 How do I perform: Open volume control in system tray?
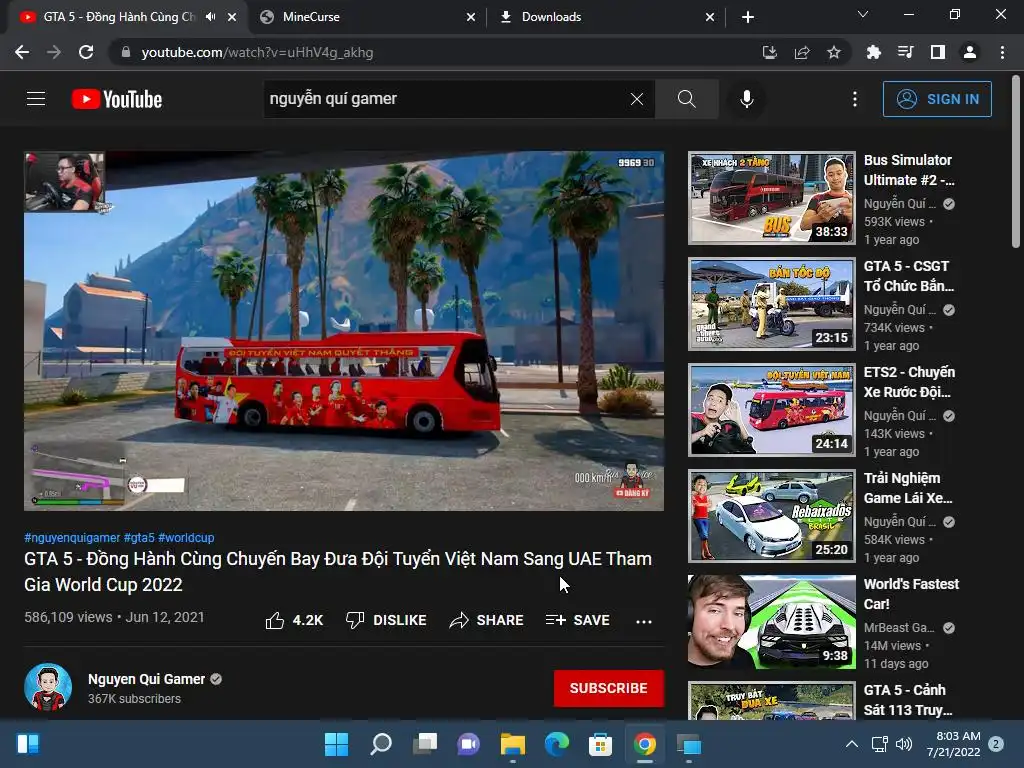click(904, 744)
